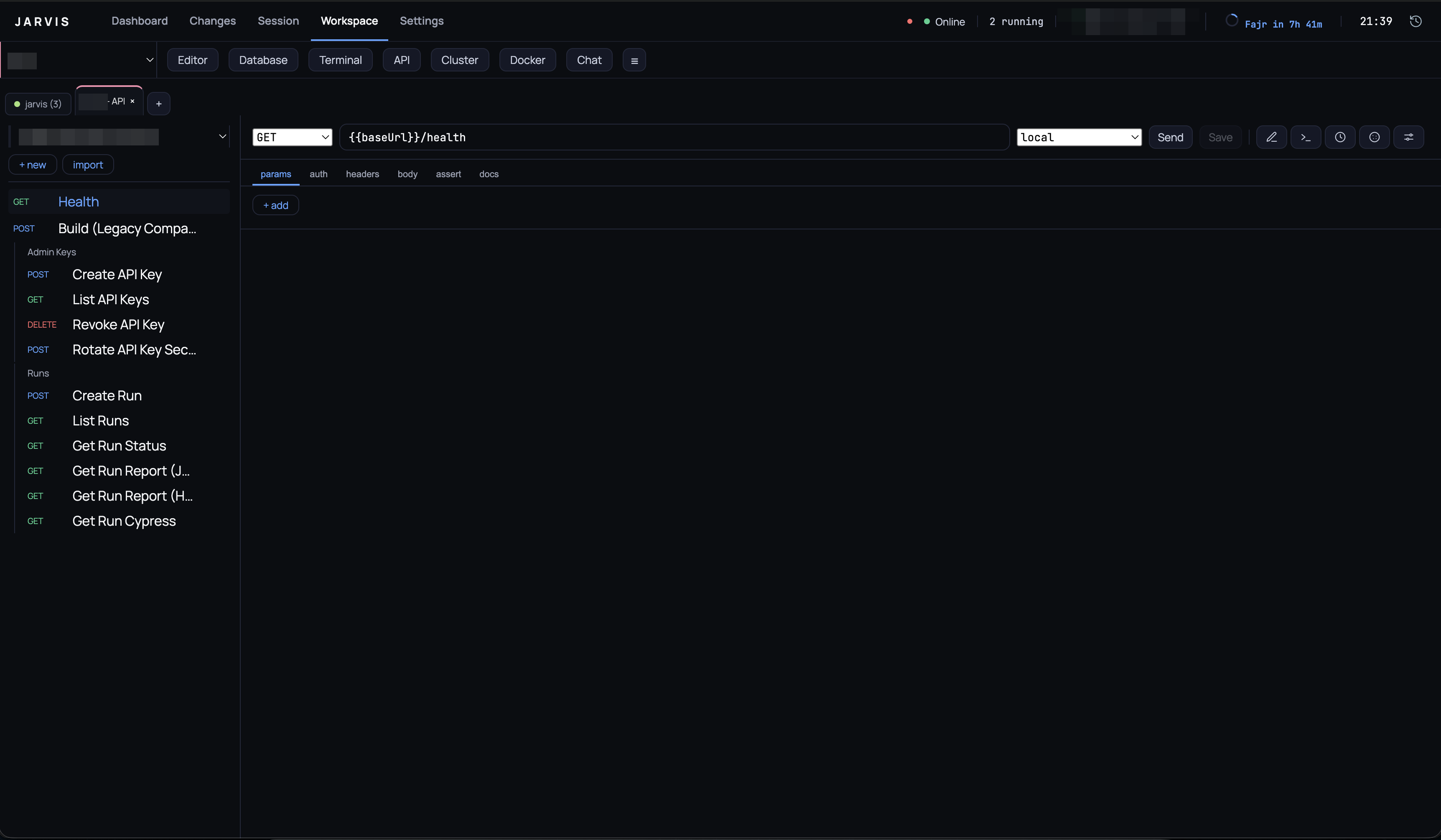The height and width of the screenshot is (840, 1441).
Task: Switch to the docs request tab
Action: pos(489,174)
